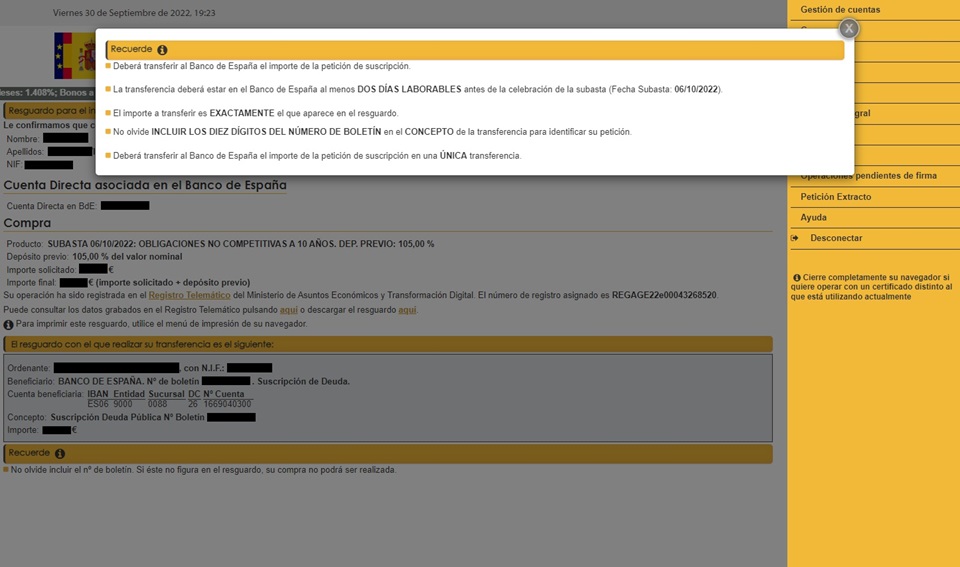The image size is (960, 567).
Task: Click Desconectar to log out
Action: pos(836,238)
